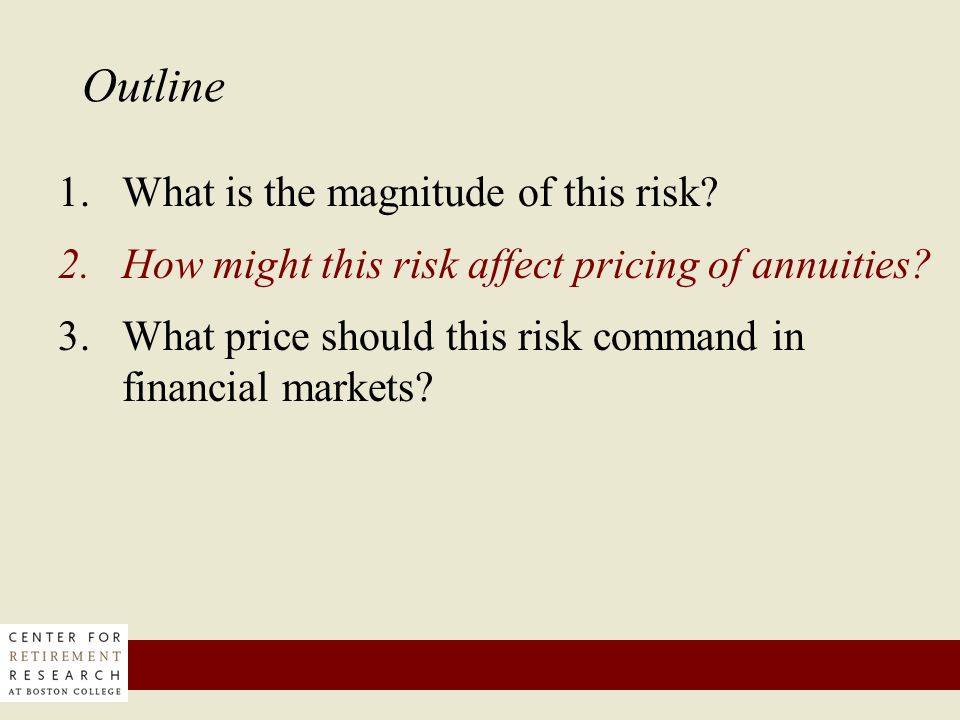Click list number 3 marker
The image size is (960, 720).
73,337
